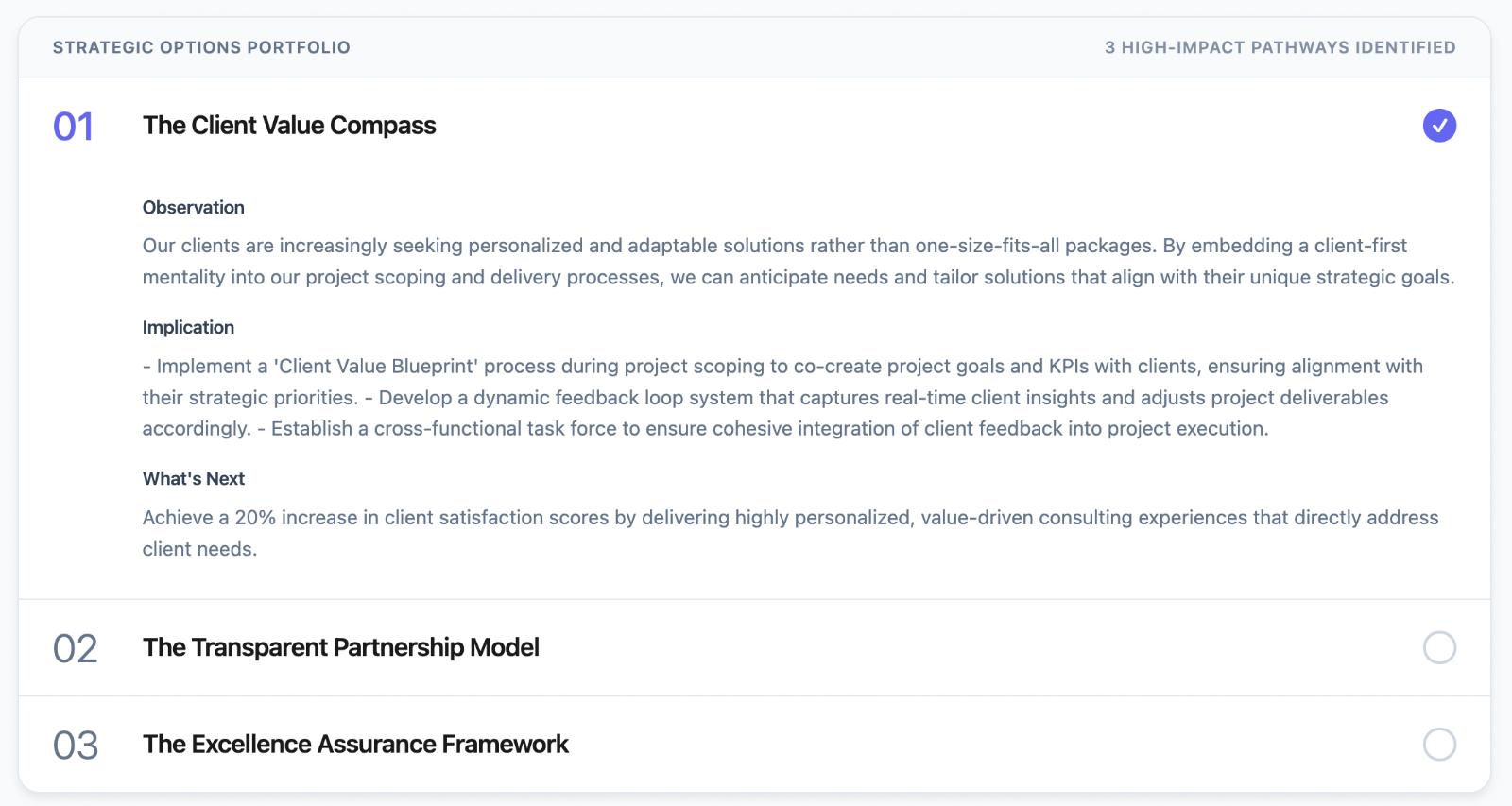Click the Observation section heading
Screen dimensions: 1512x806
point(193,207)
